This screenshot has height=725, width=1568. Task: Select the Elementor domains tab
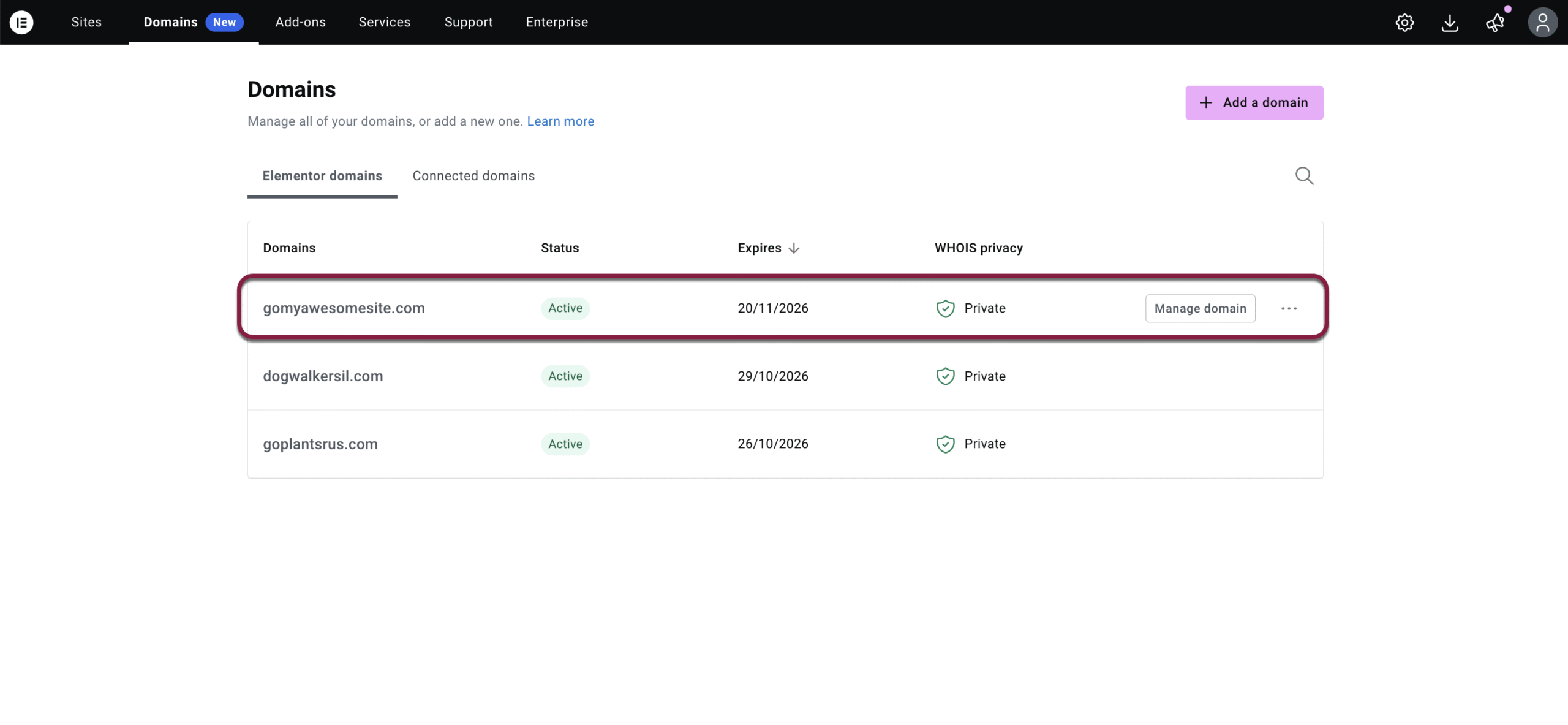point(322,176)
